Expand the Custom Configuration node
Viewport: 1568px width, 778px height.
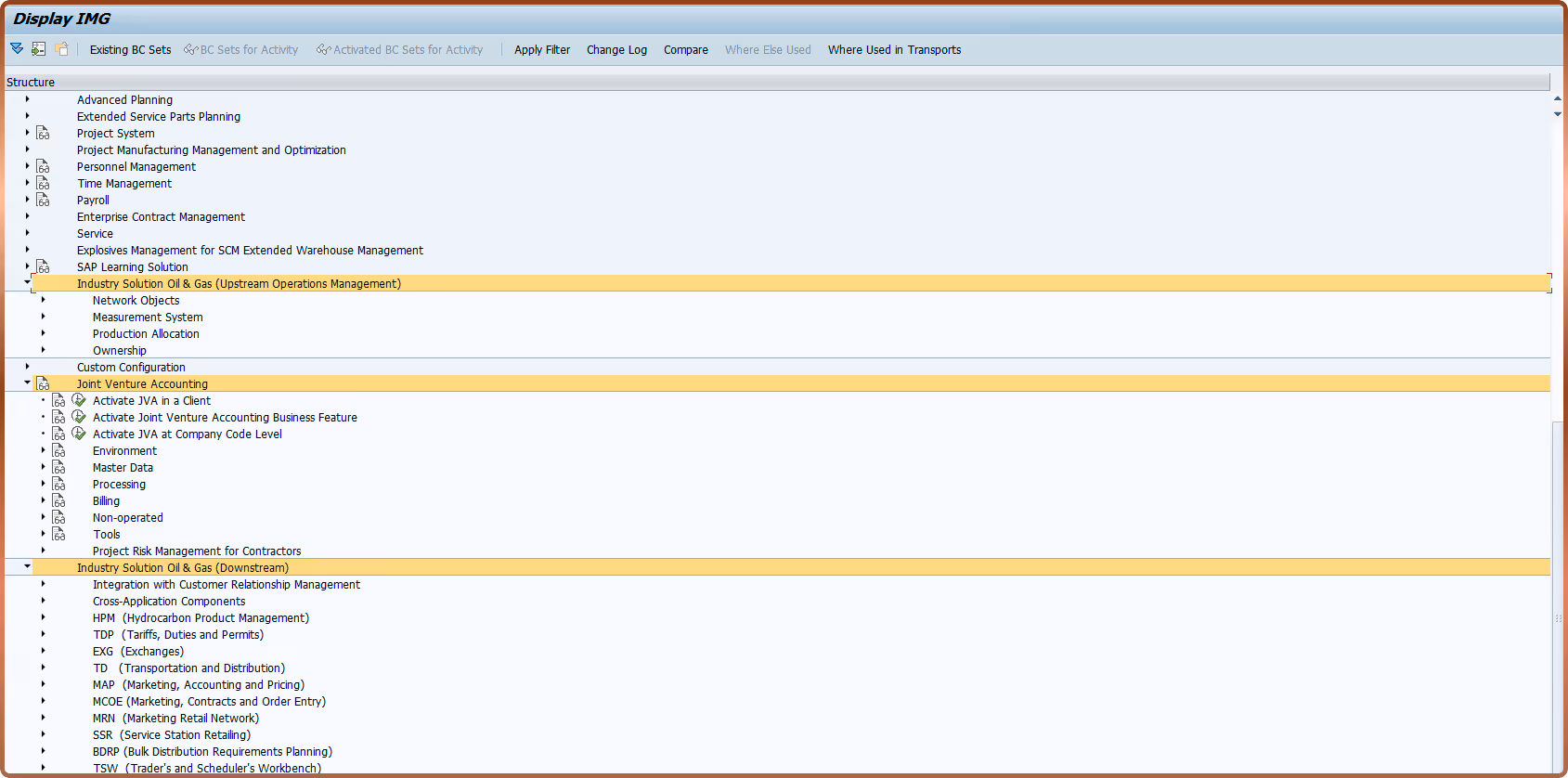click(27, 367)
